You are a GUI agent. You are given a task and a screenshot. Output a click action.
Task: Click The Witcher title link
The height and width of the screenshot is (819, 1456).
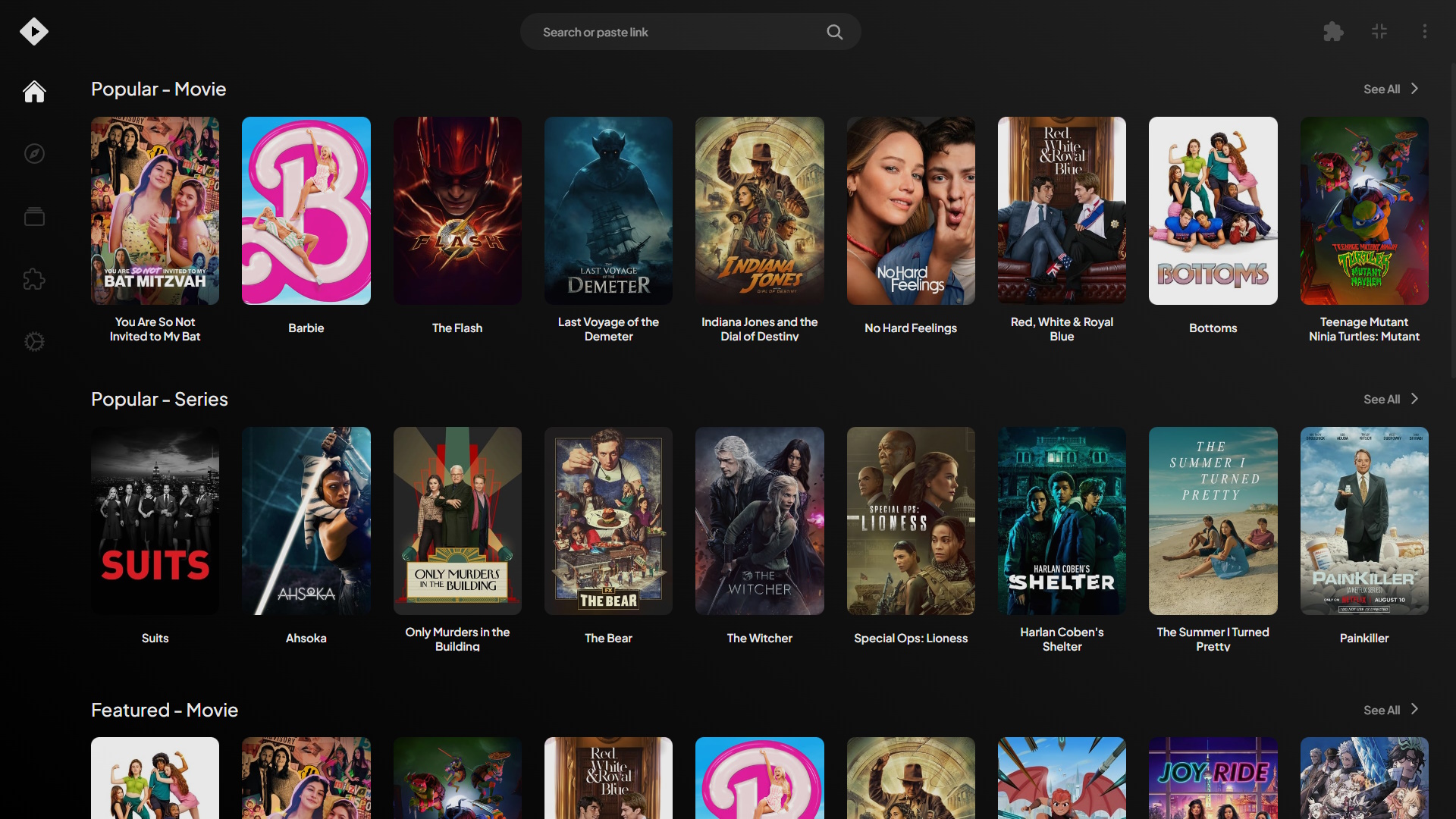(x=759, y=638)
